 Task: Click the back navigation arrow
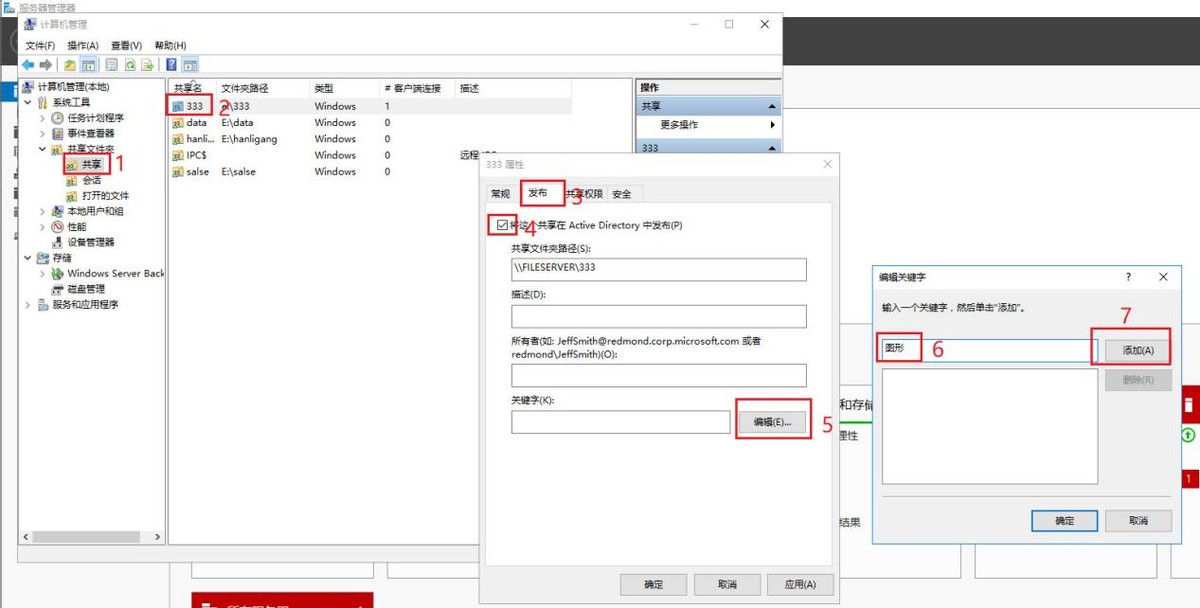pos(27,65)
